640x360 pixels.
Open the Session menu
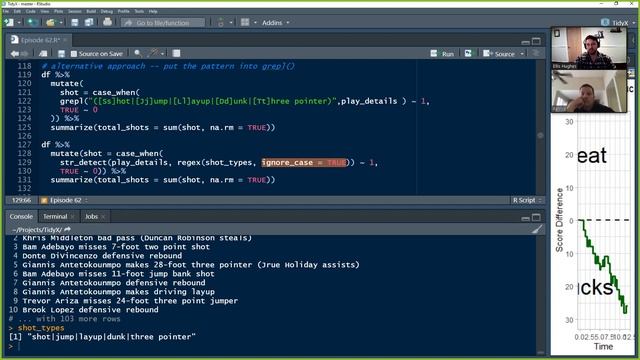74,11
